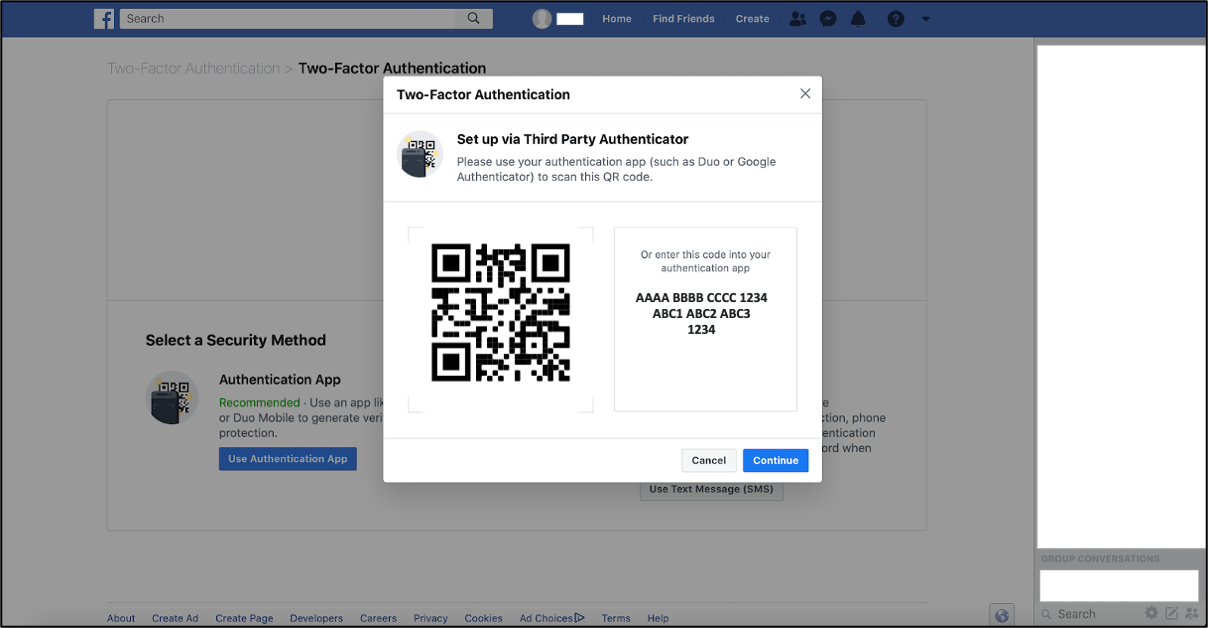
Task: Click into the top Search field
Action: pyautogui.click(x=288, y=18)
